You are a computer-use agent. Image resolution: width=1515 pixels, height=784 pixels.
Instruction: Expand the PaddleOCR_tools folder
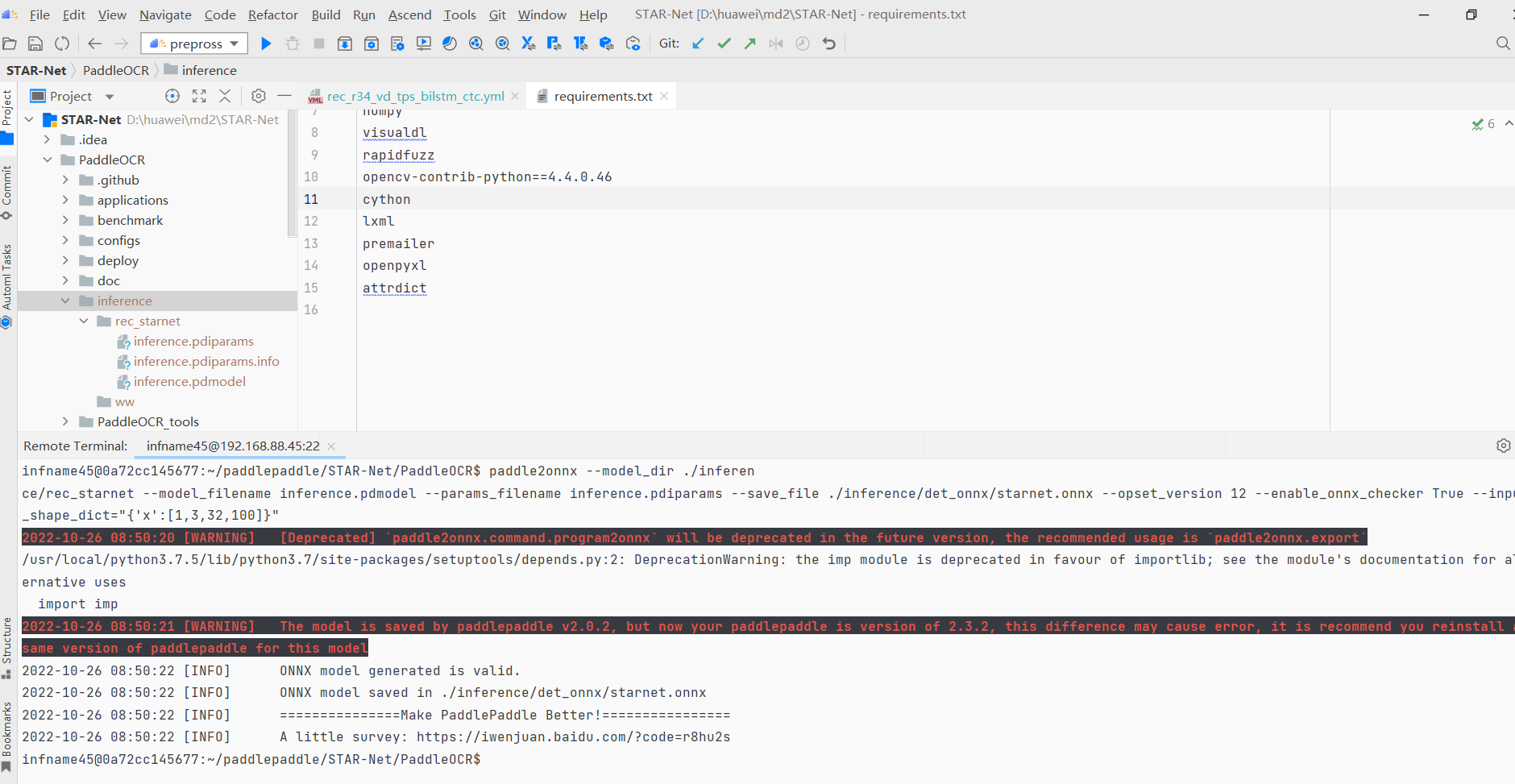point(65,421)
